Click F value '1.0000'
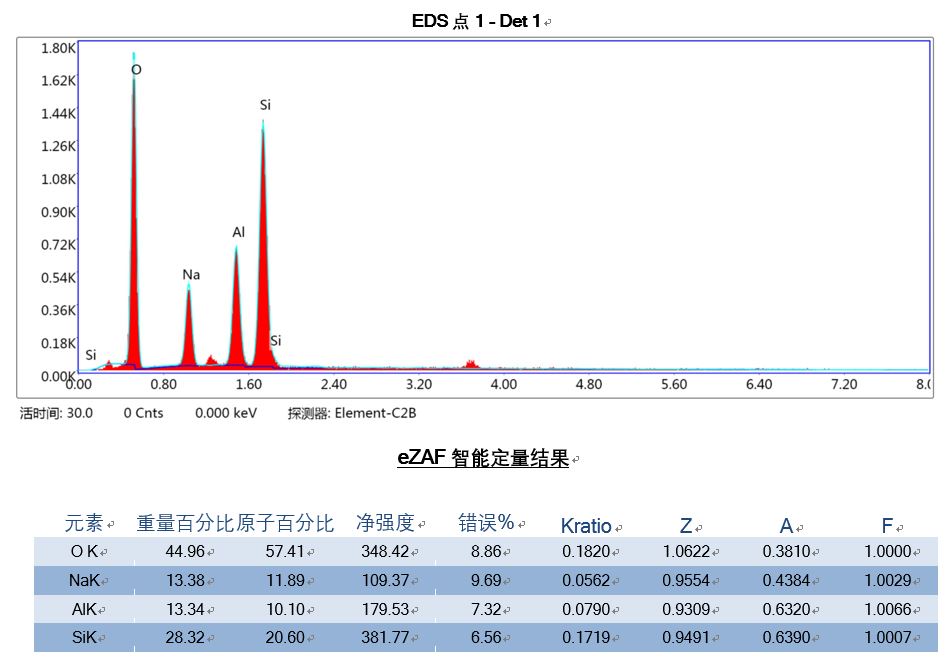 point(887,551)
